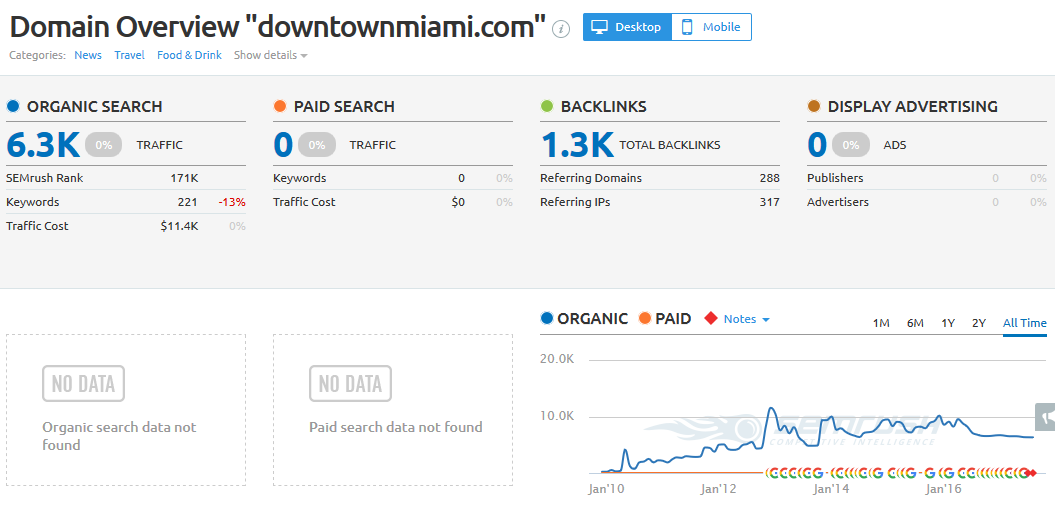Screen dimensions: 1055x517
Task: Select the 1Y time range tab
Action: pos(948,323)
